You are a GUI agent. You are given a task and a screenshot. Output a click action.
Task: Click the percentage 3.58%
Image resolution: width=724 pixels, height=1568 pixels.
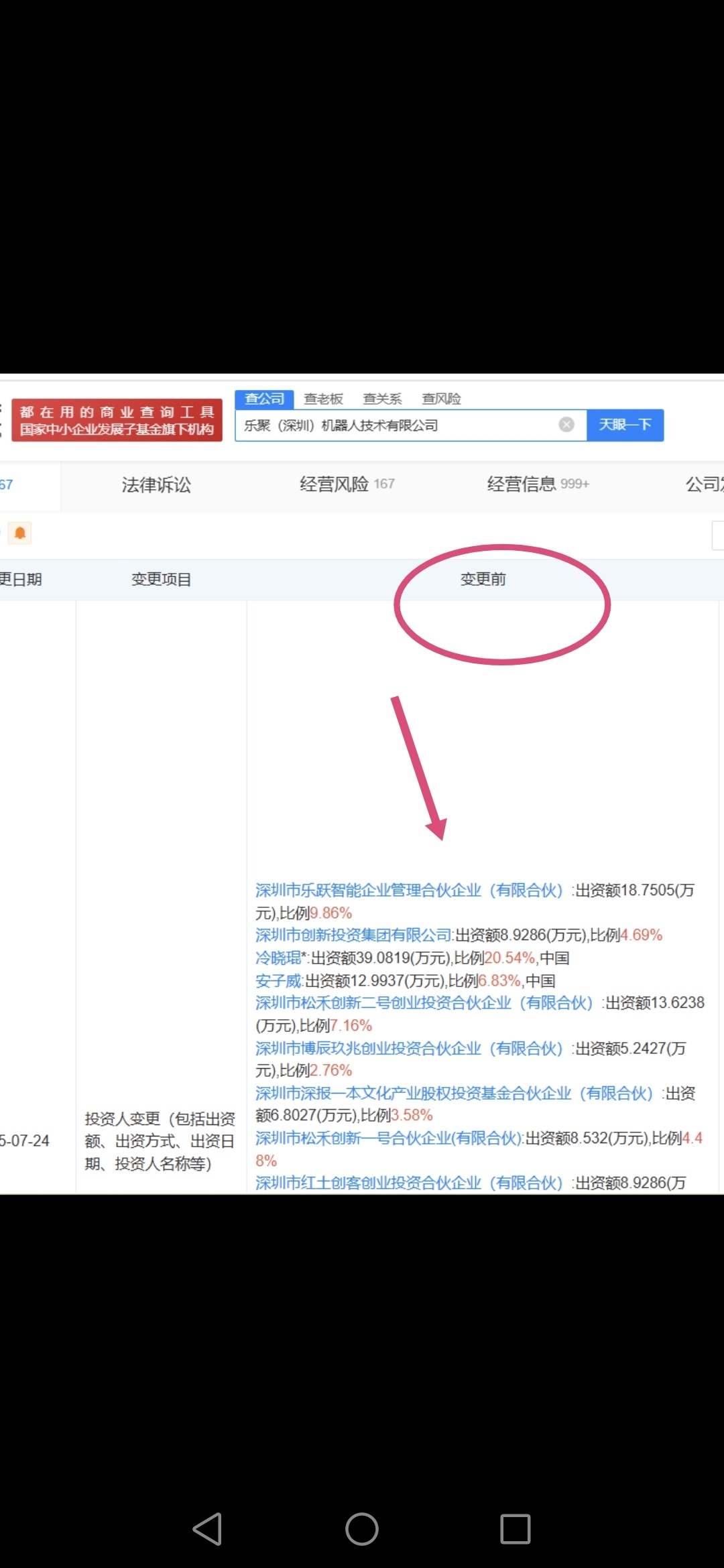tap(412, 1115)
